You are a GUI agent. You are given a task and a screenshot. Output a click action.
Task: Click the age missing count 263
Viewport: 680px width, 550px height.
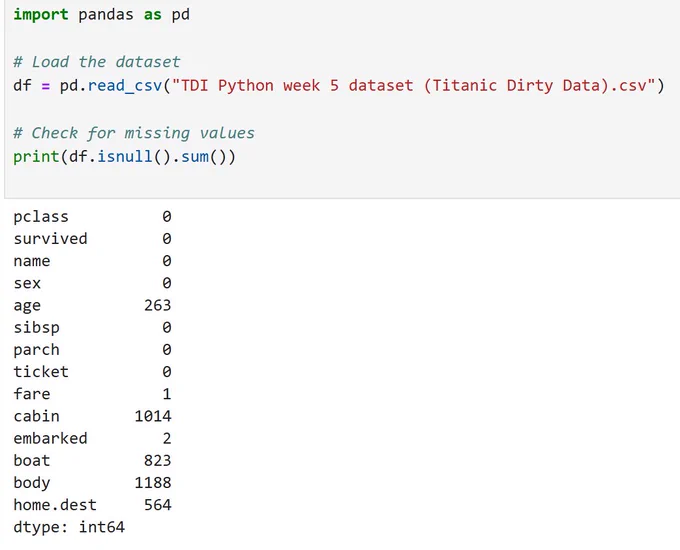point(157,305)
